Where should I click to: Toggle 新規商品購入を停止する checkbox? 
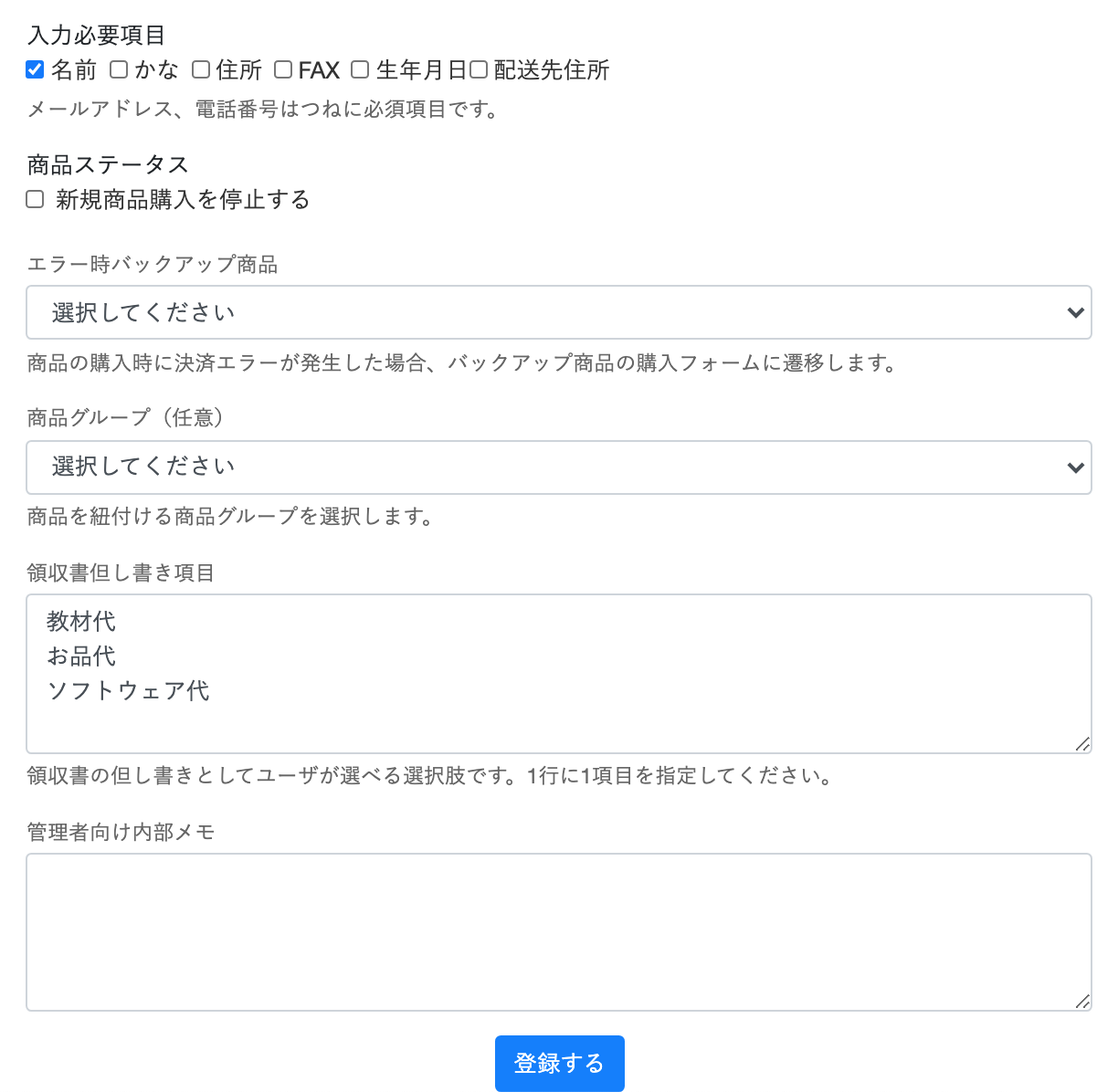[x=35, y=199]
